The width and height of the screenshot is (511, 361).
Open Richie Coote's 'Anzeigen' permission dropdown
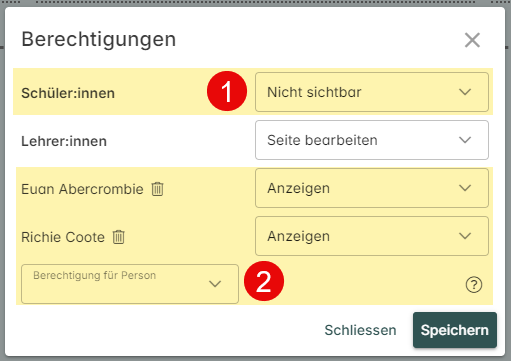[372, 236]
